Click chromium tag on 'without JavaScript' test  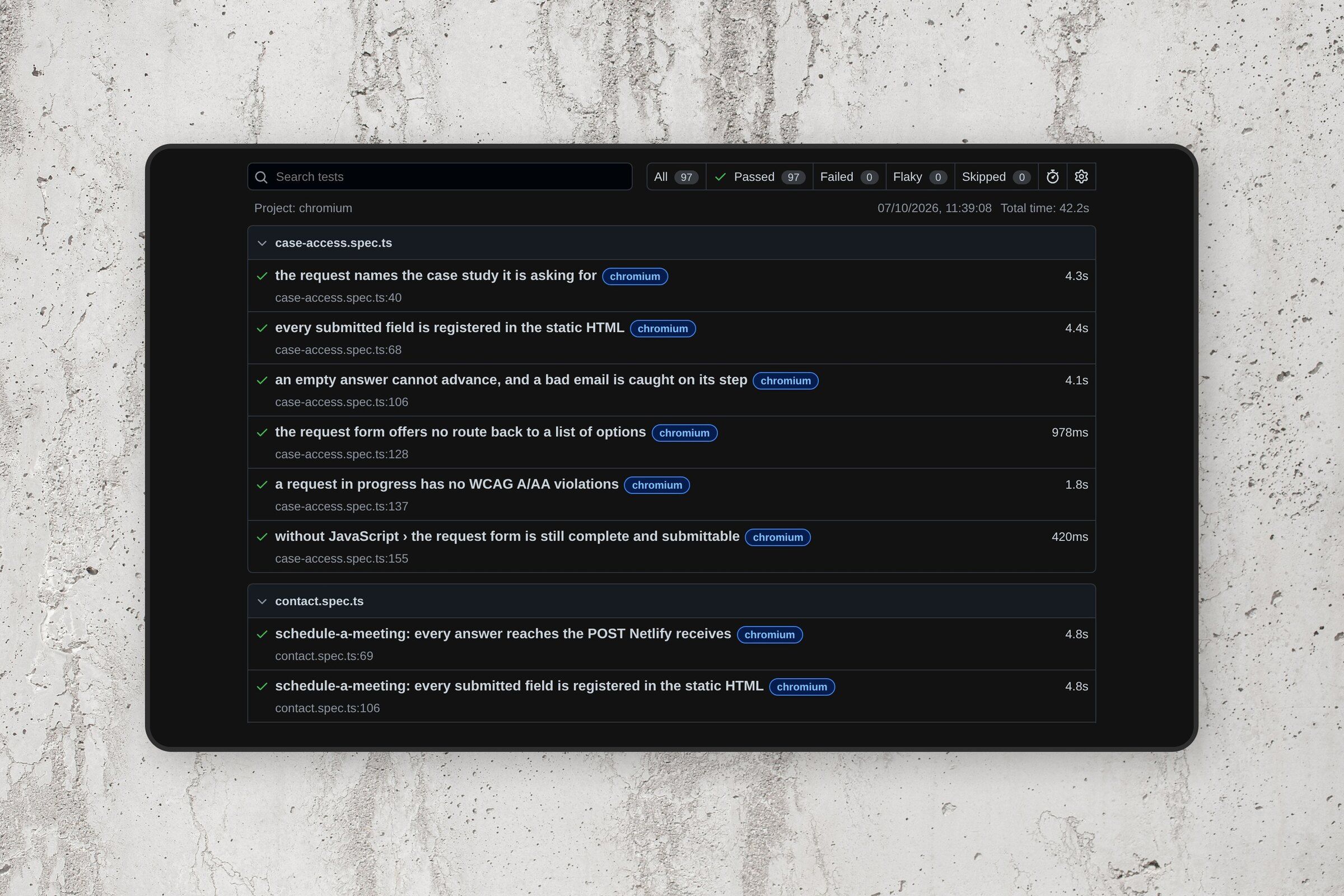pyautogui.click(x=778, y=537)
